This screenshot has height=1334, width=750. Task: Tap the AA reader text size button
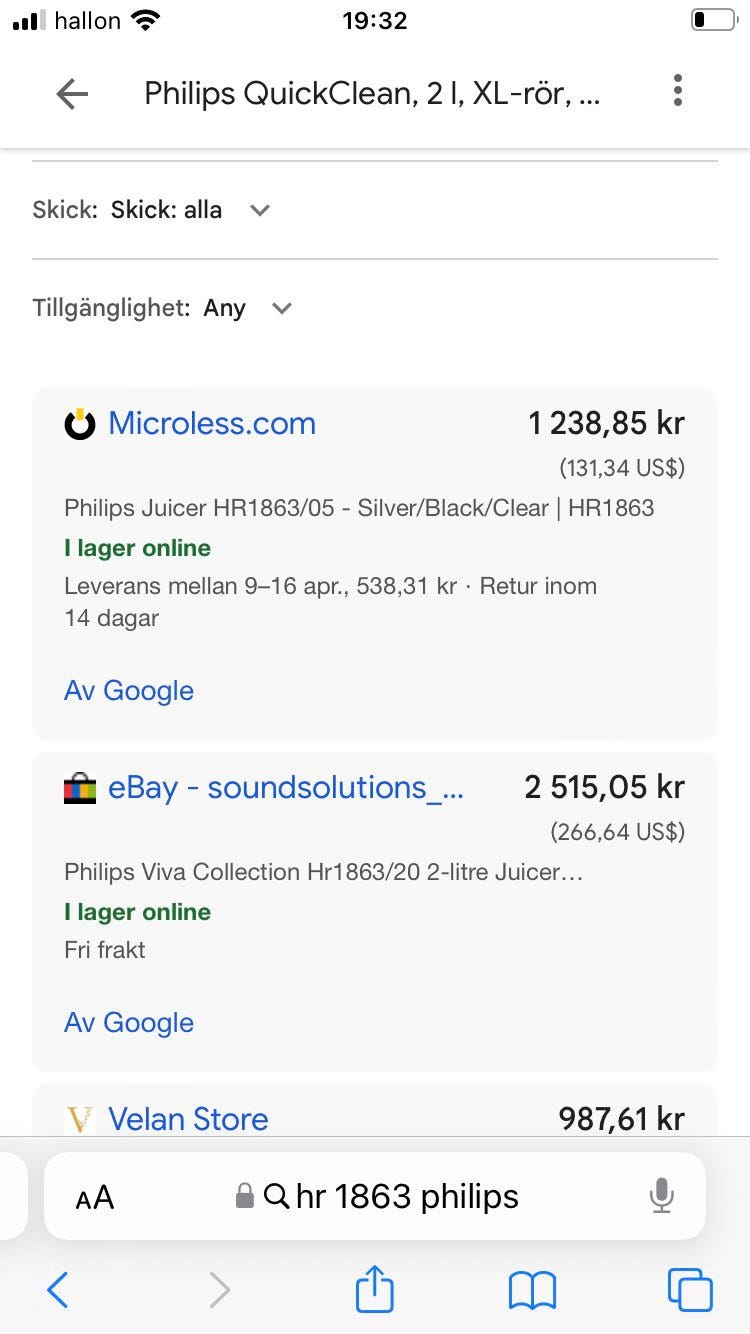[x=95, y=1197]
